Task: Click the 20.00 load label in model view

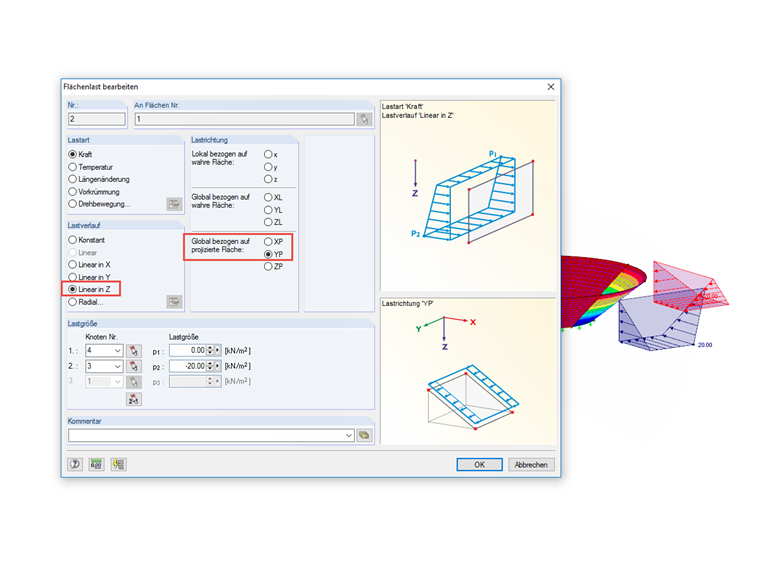Action: pos(705,345)
